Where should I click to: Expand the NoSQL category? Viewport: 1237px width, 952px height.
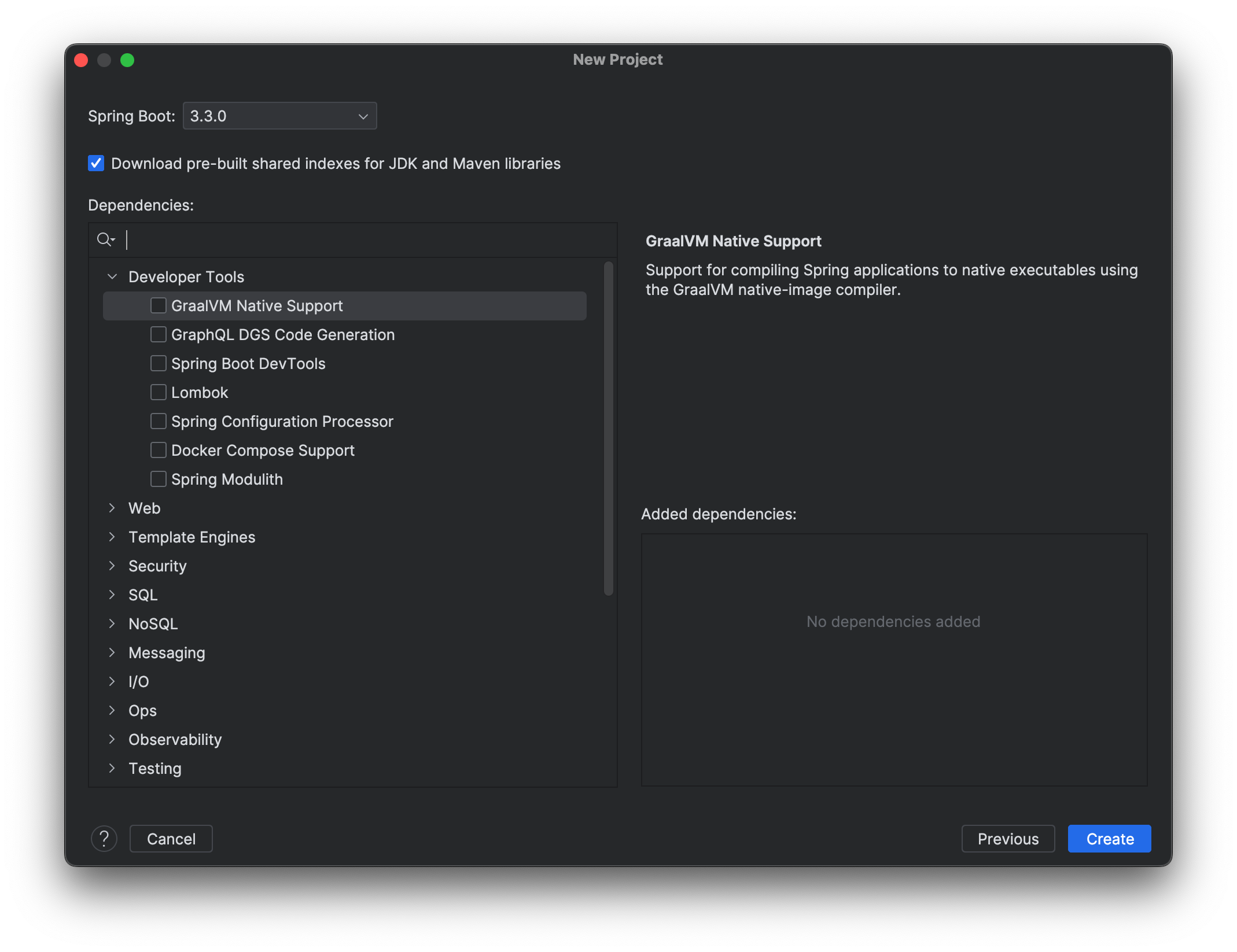click(113, 623)
